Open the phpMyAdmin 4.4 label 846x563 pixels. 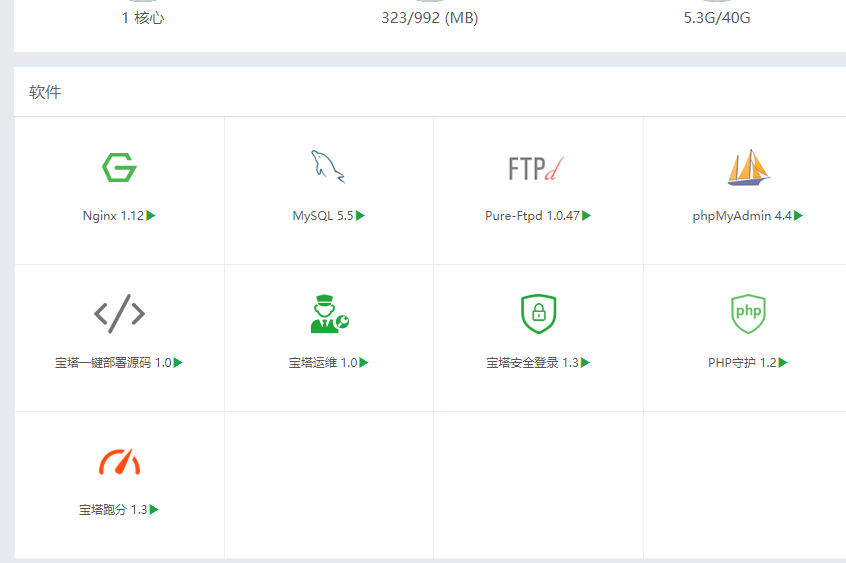click(742, 216)
